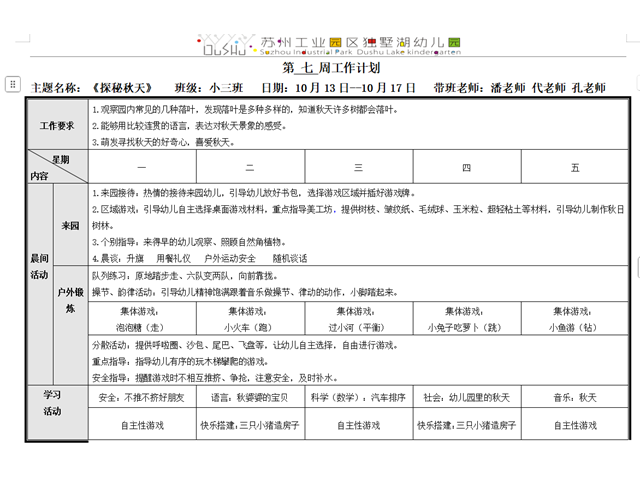This screenshot has width=640, height=480.
Task: Select the Monday column header 一
Action: [142, 167]
